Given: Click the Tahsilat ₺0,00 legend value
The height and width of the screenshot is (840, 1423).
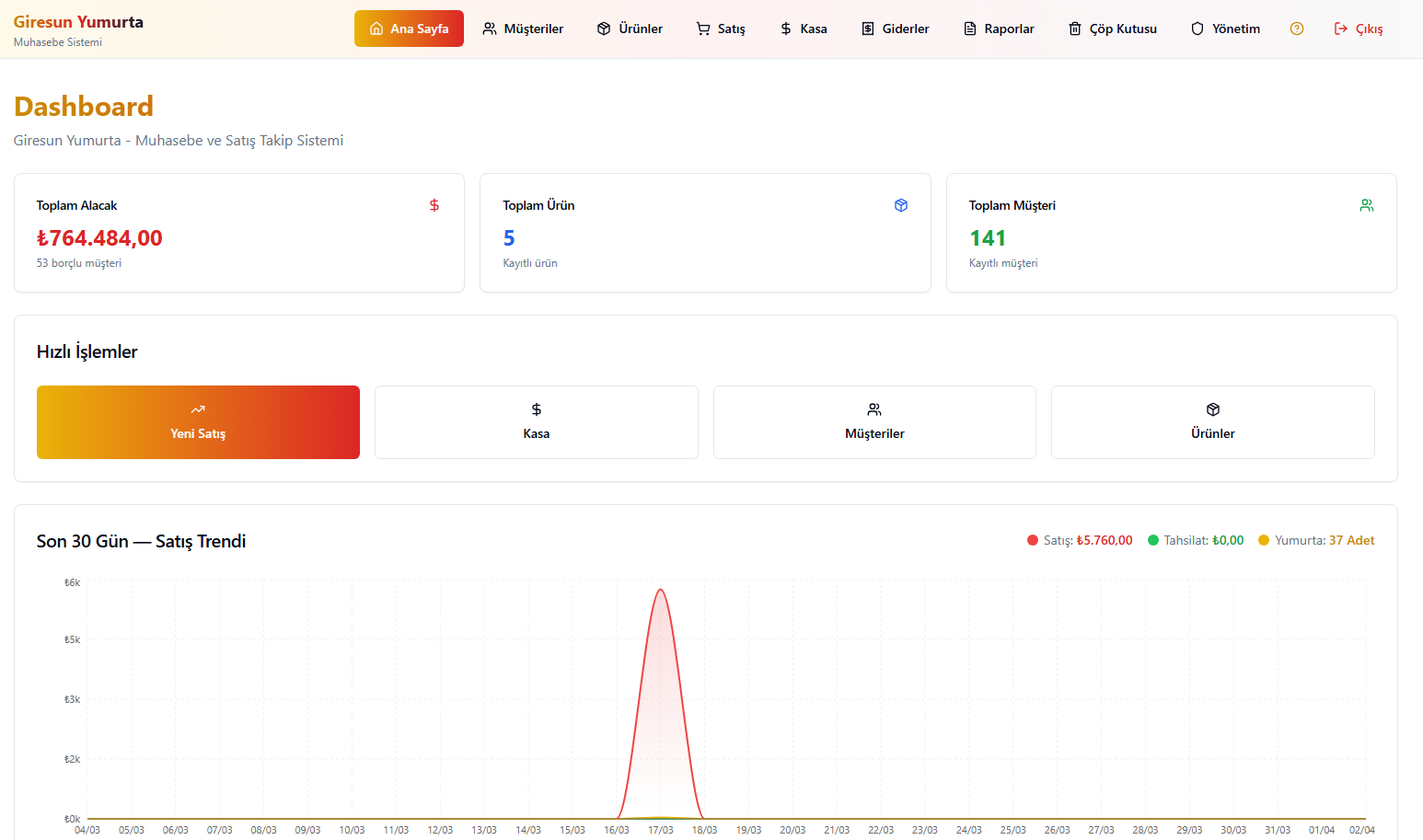Looking at the screenshot, I should pyautogui.click(x=1228, y=540).
